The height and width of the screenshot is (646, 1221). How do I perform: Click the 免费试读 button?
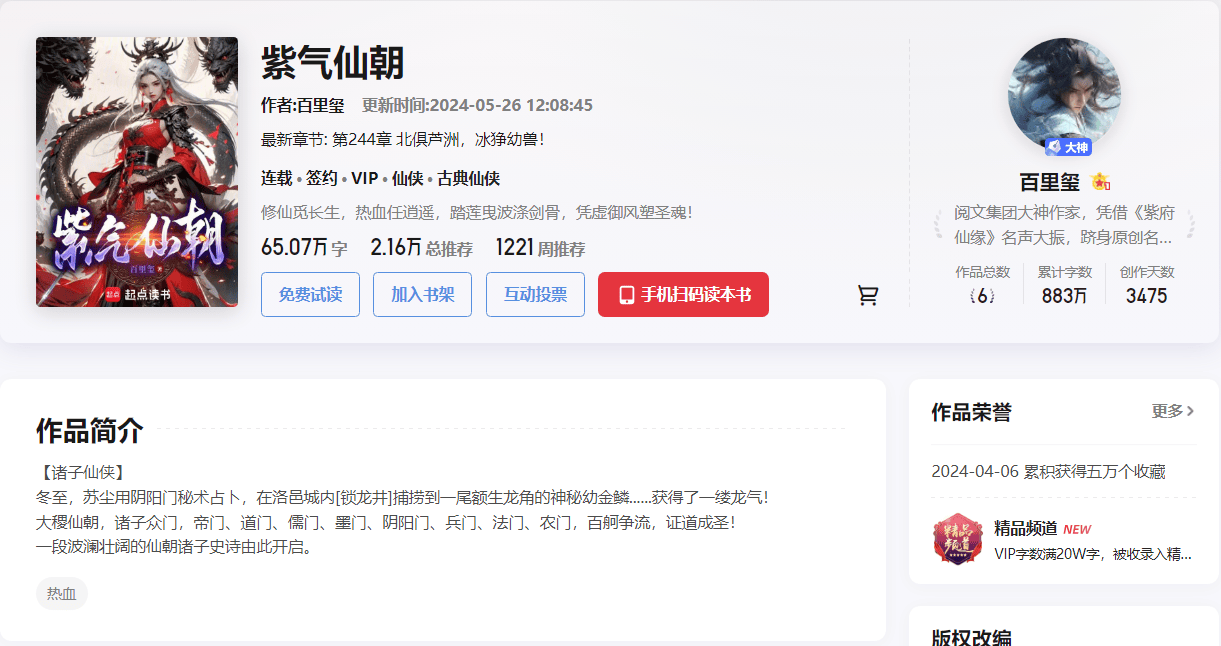(x=310, y=294)
